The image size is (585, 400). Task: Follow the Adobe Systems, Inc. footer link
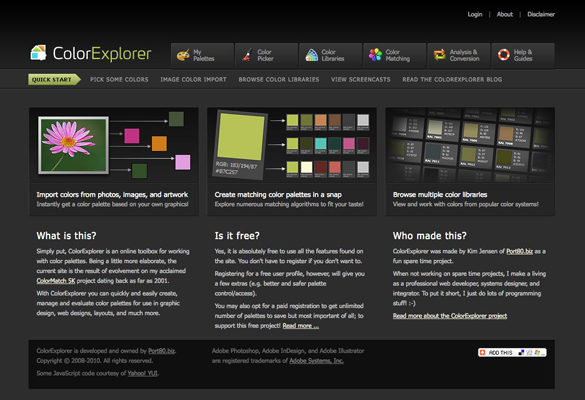coord(316,360)
